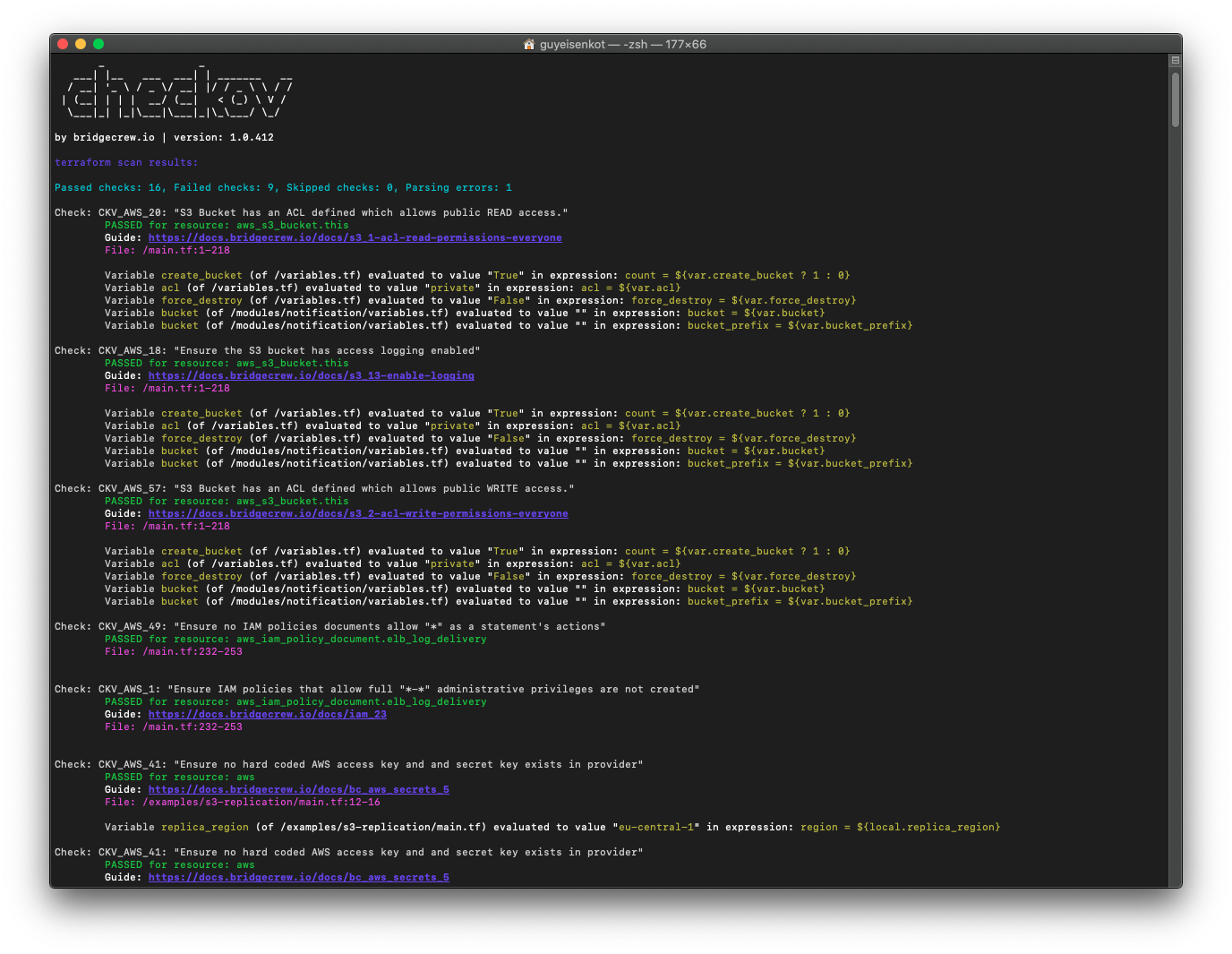Click 'terraform scan results:' heading
The height and width of the screenshot is (954, 1232).
pyautogui.click(x=126, y=162)
